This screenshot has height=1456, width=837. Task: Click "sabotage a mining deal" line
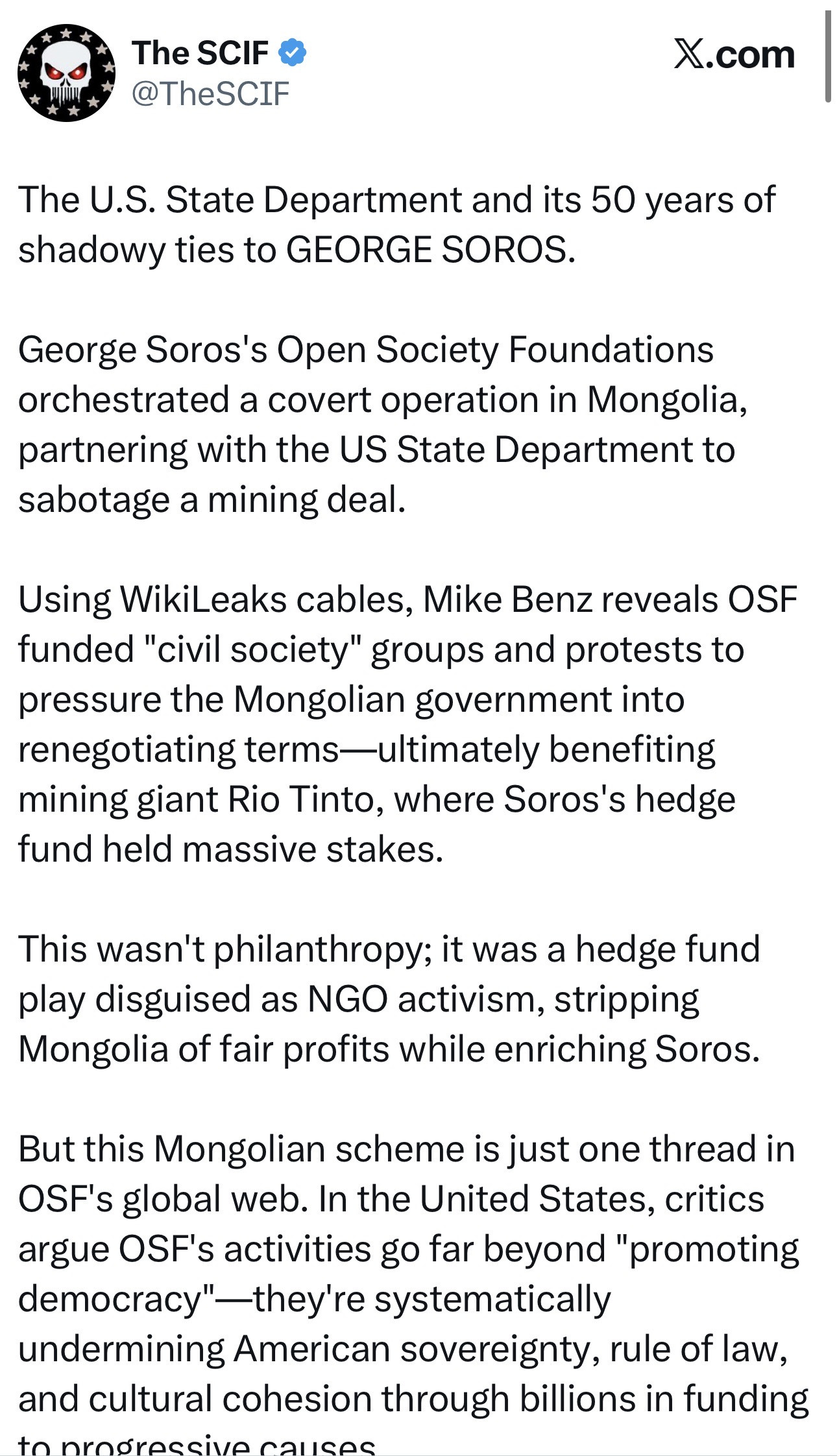tap(212, 500)
